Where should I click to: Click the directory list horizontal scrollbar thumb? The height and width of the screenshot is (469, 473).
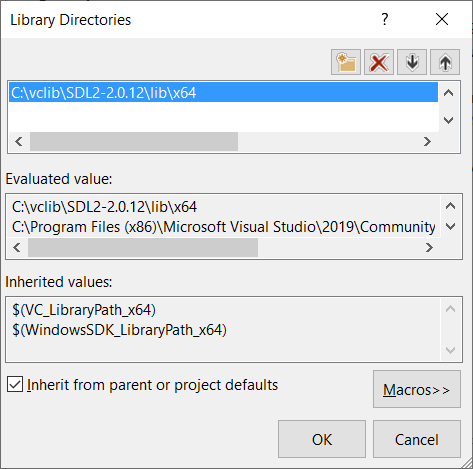pyautogui.click(x=134, y=142)
